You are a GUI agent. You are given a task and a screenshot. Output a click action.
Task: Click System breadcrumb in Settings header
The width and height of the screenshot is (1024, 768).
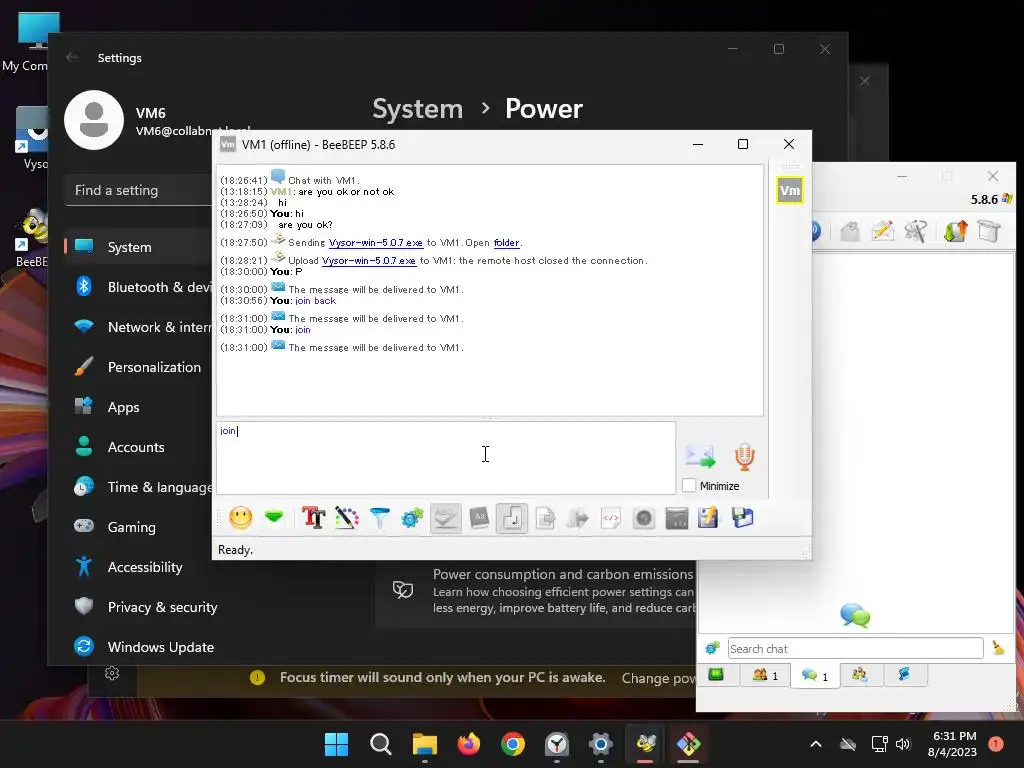417,108
